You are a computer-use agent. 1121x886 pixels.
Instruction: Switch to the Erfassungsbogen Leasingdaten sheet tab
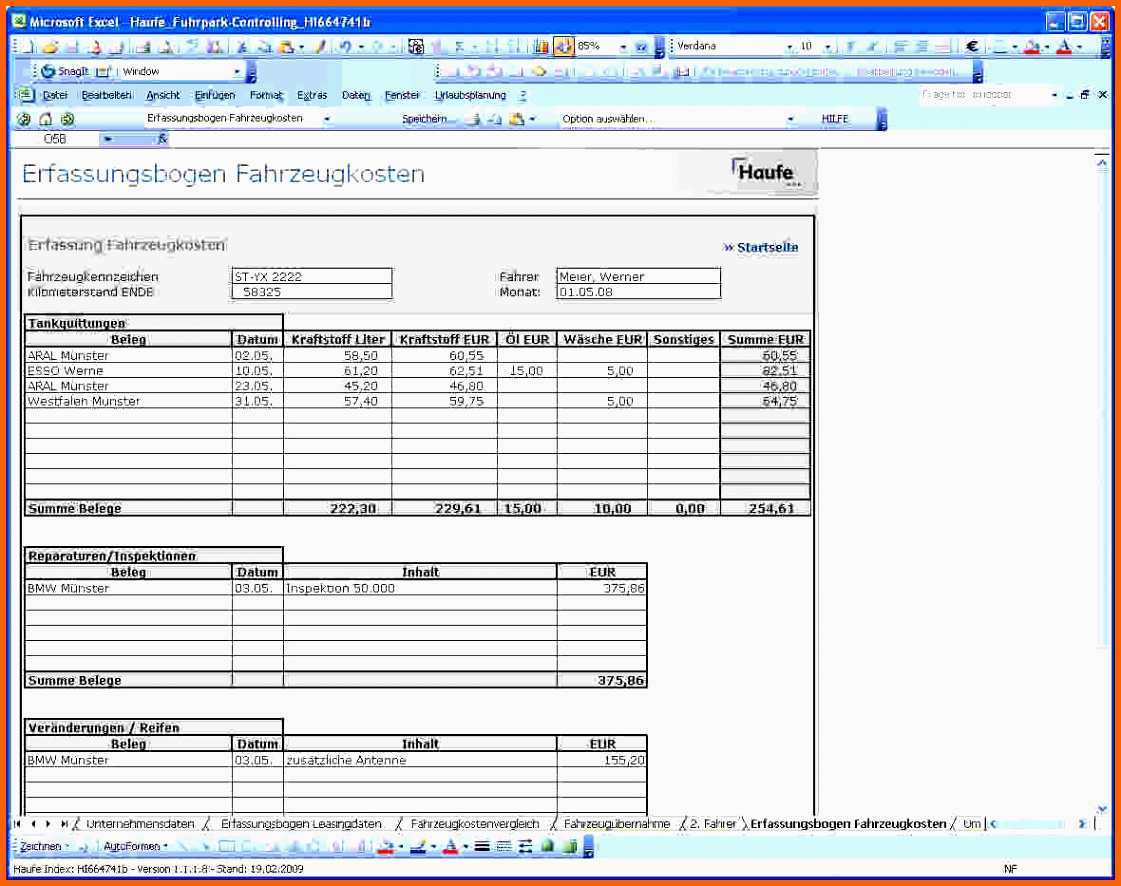pyautogui.click(x=301, y=824)
